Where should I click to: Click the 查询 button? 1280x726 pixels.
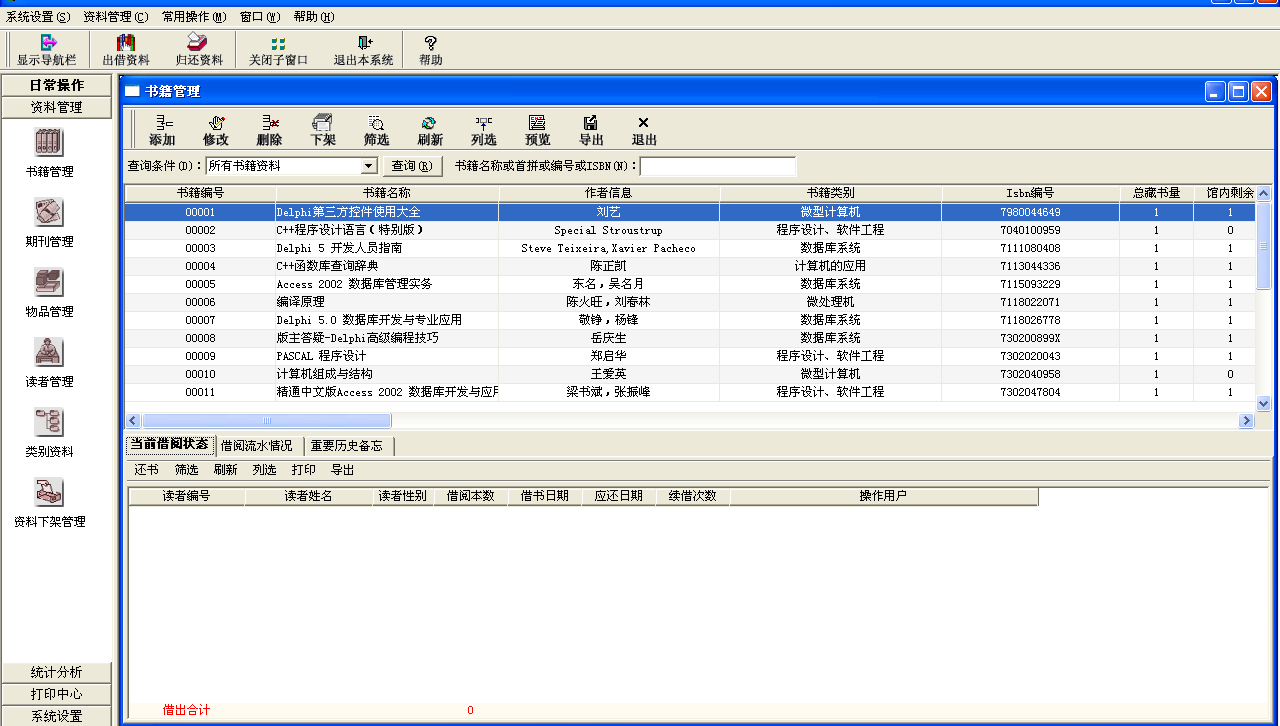click(412, 166)
